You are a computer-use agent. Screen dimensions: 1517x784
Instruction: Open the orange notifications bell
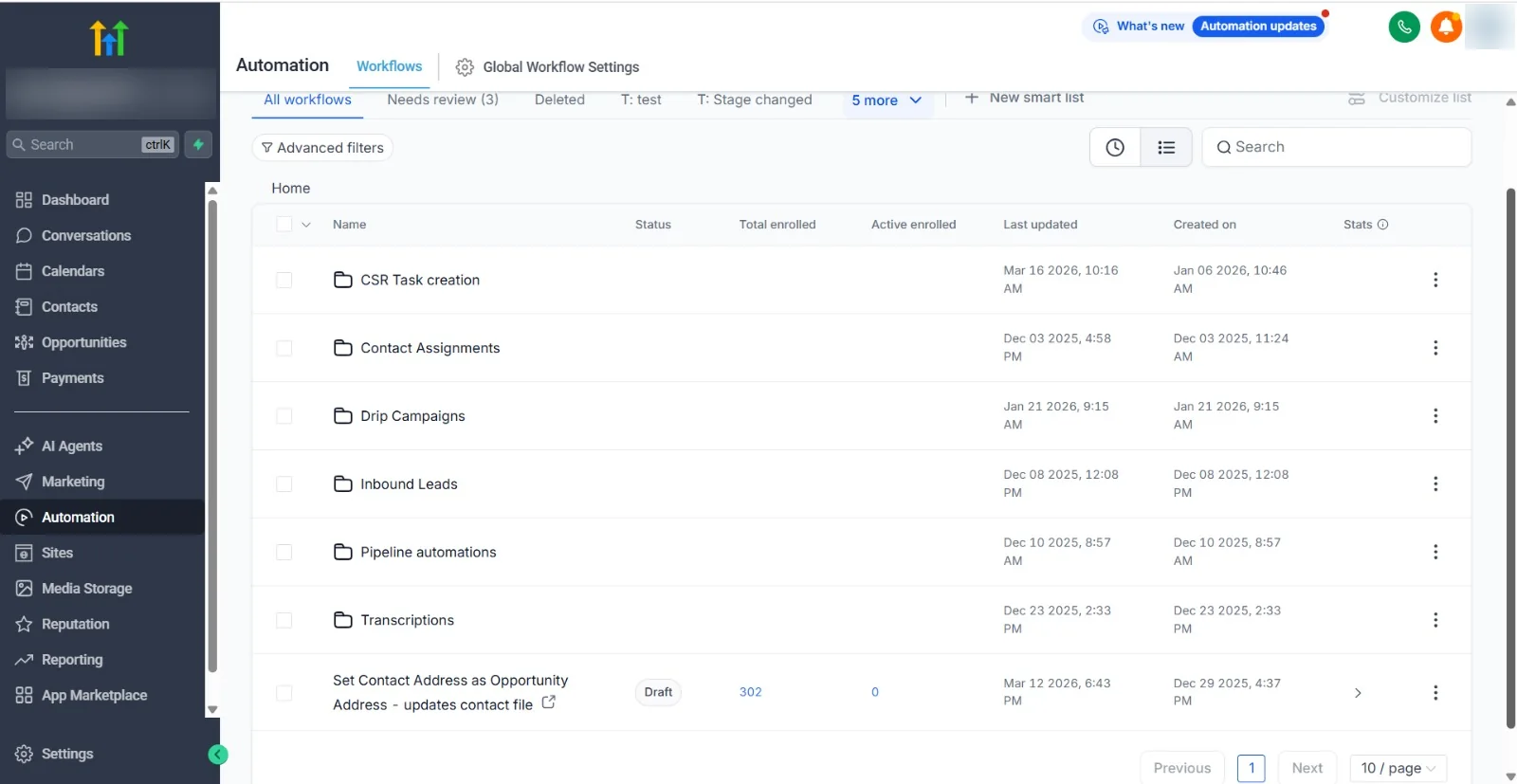pyautogui.click(x=1446, y=27)
